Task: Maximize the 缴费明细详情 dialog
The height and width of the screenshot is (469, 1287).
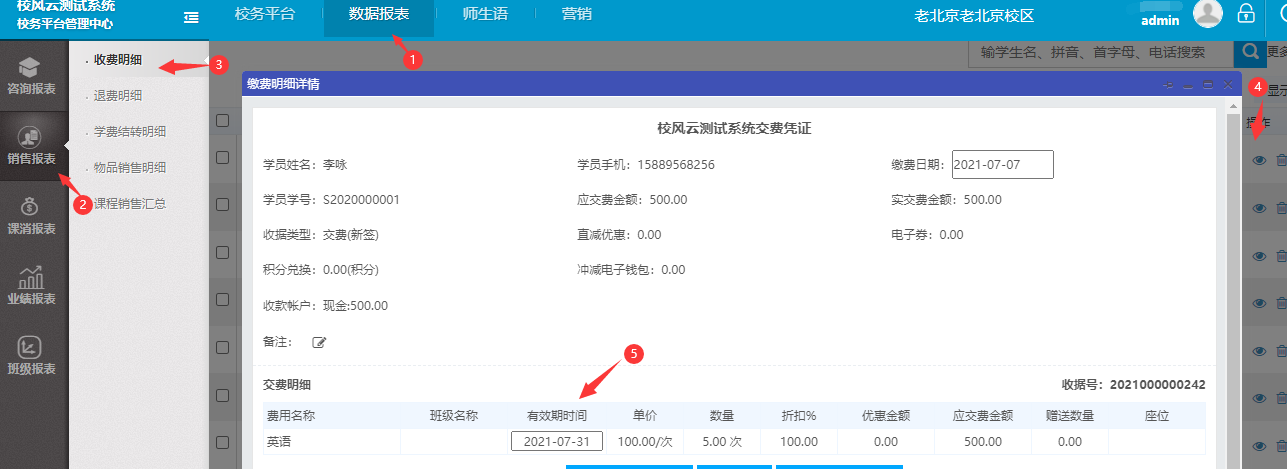Action: point(1208,86)
